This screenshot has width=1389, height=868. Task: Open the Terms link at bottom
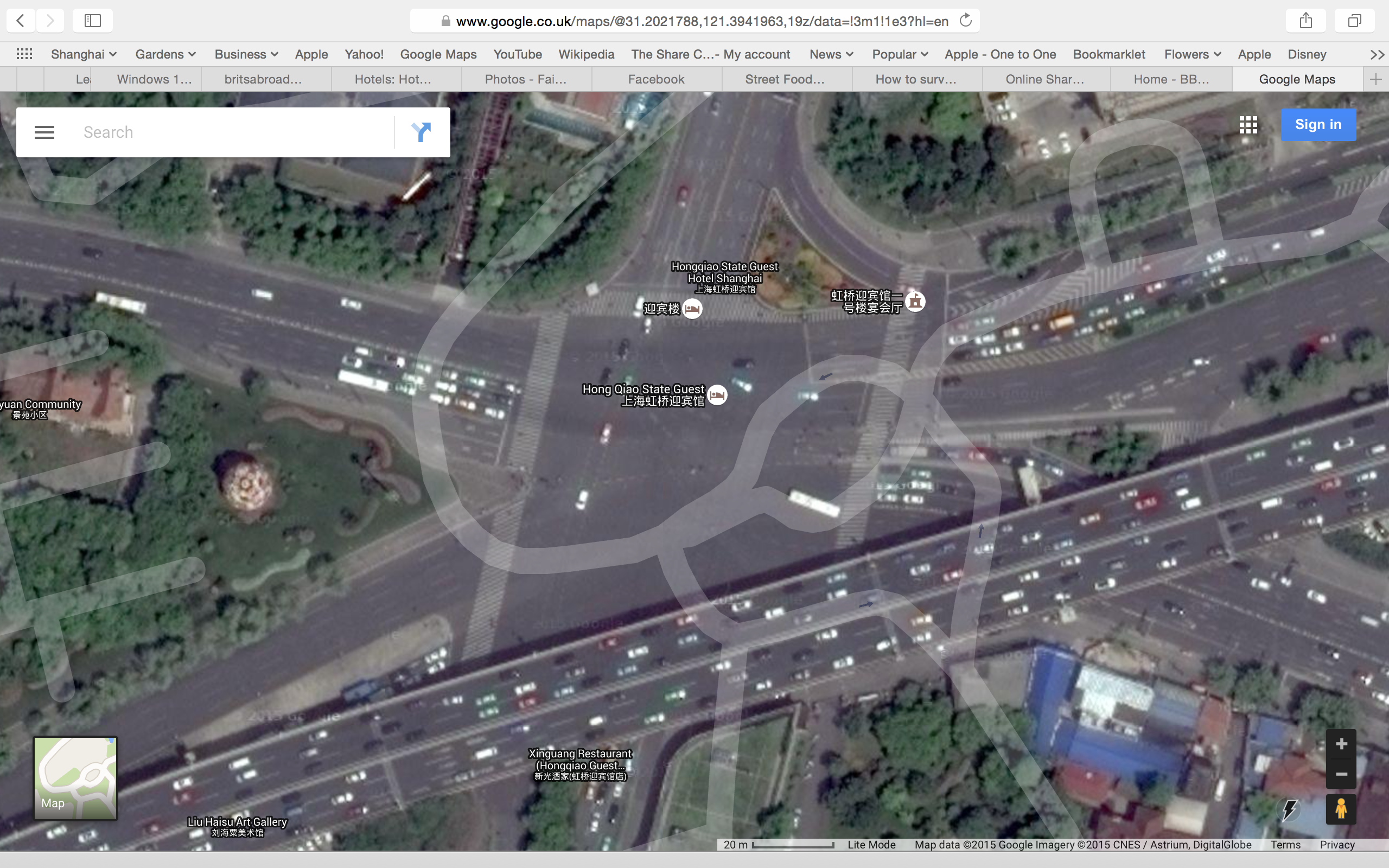coord(1285,845)
